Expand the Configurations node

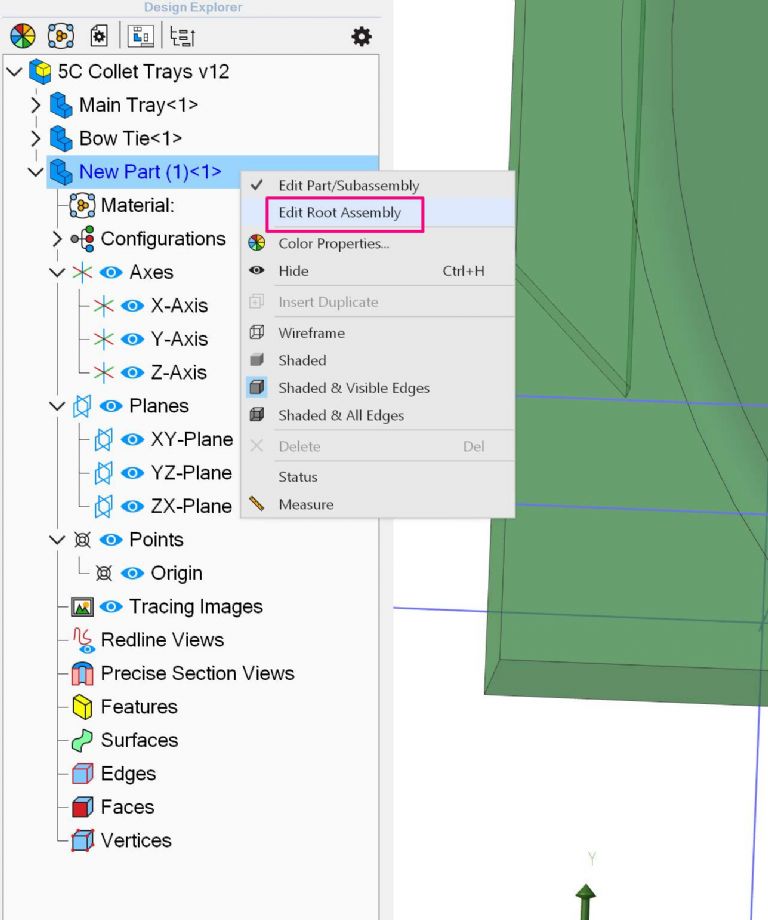tap(57, 239)
